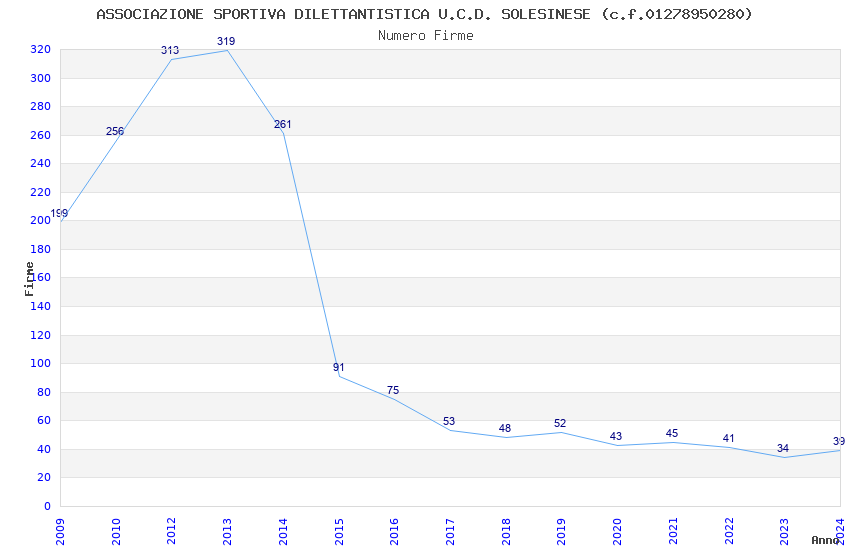Click the y-axis value 180
This screenshot has width=850, height=550.
coord(41,249)
